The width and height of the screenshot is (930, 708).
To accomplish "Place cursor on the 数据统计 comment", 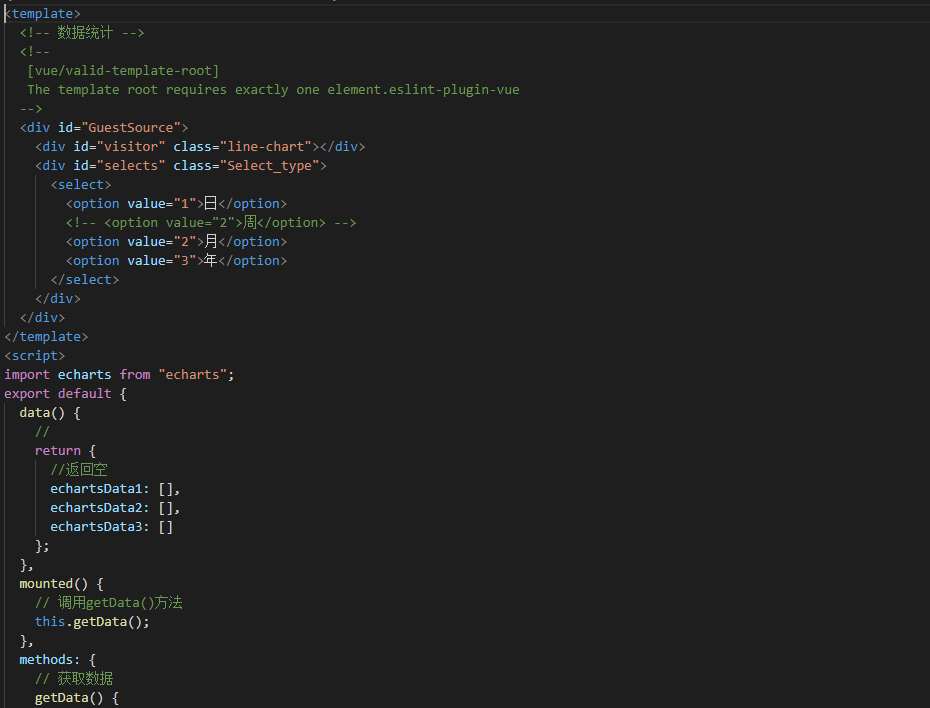I will point(85,32).
